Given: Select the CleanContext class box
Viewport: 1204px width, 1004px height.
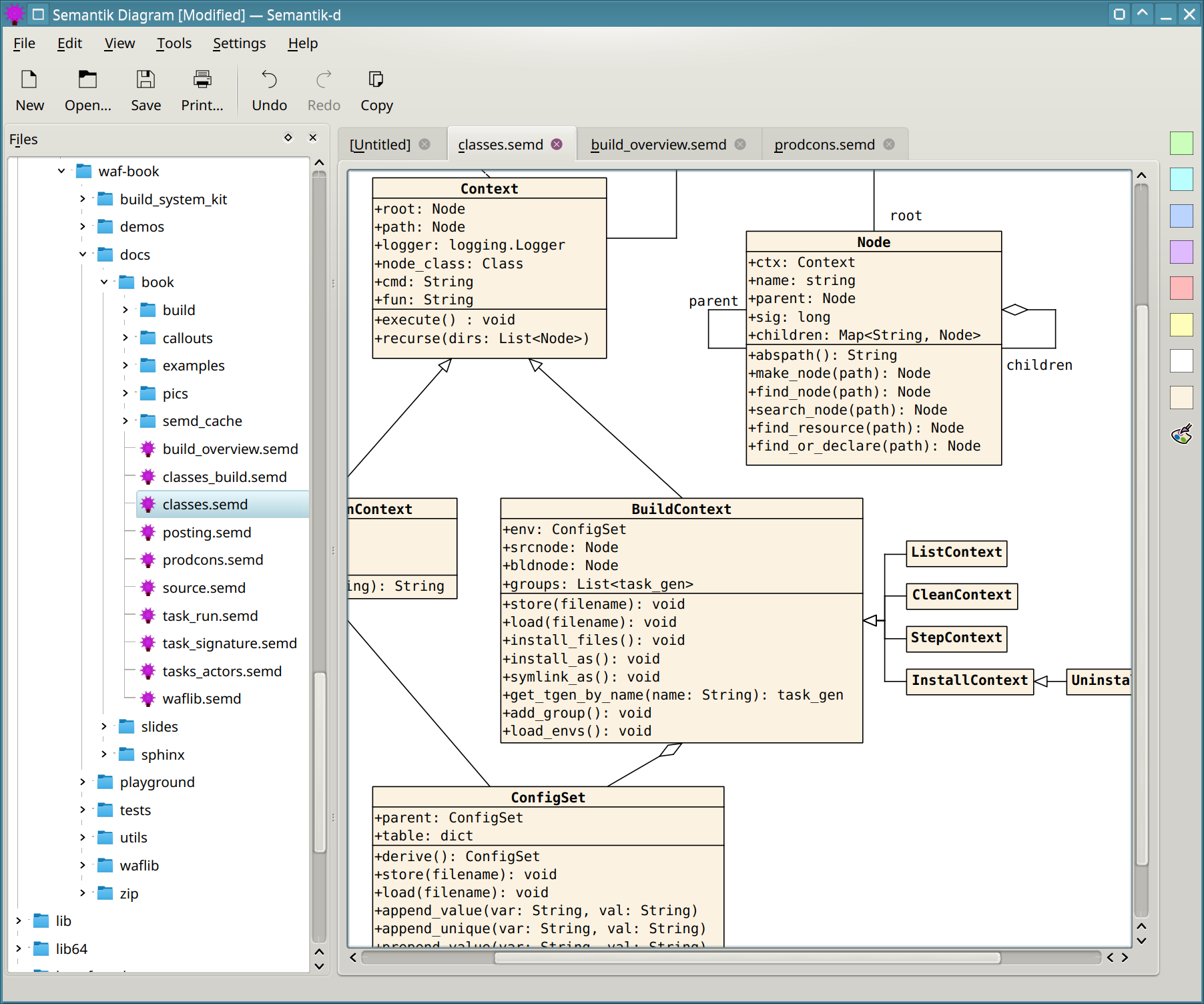Looking at the screenshot, I should pyautogui.click(x=962, y=595).
